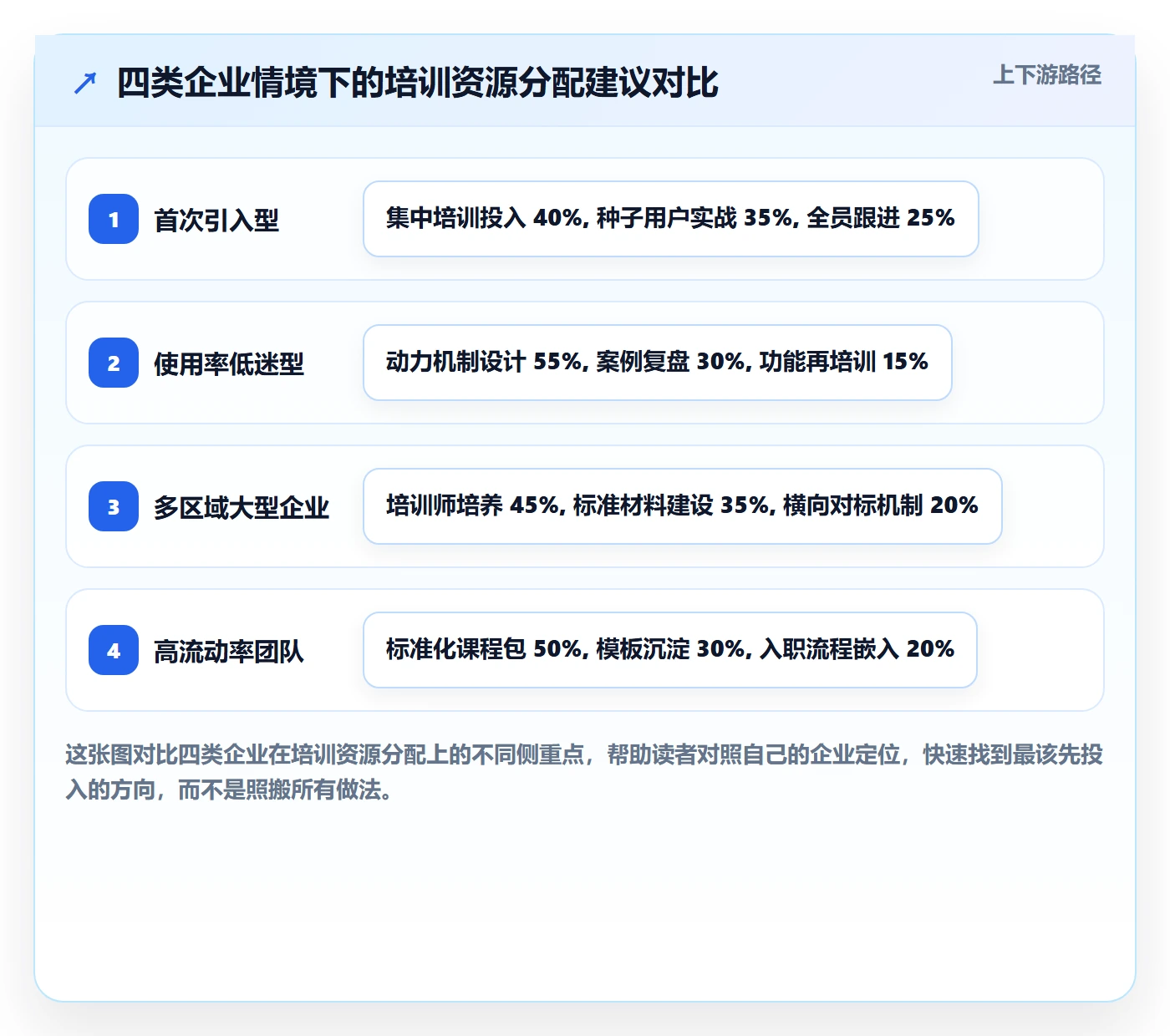Click the number 2 badge for 使用率低迷型
1170x1036 pixels.
pos(114,363)
